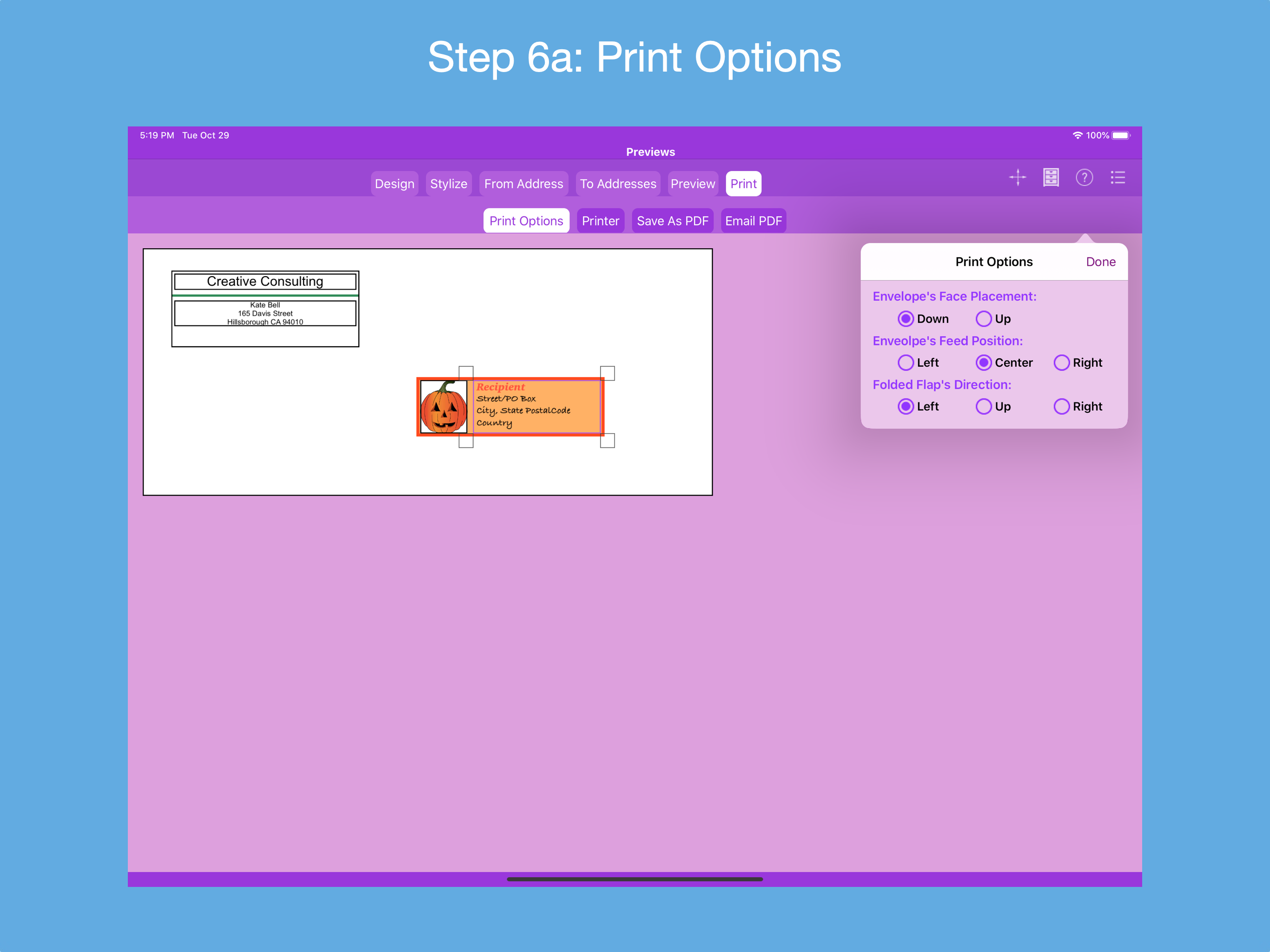Select Left for Envelope's Feed Position
Screen dimensions: 1270x952
pos(906,362)
